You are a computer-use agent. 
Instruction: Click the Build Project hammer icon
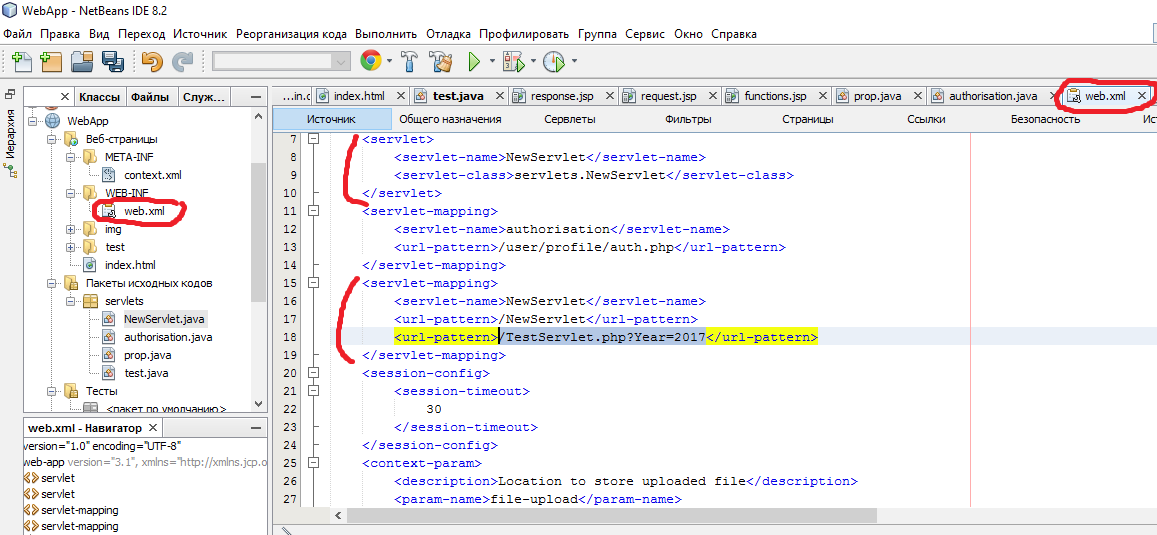410,61
